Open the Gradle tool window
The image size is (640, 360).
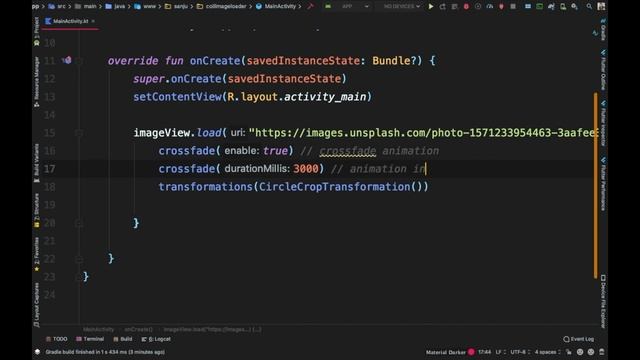603,29
